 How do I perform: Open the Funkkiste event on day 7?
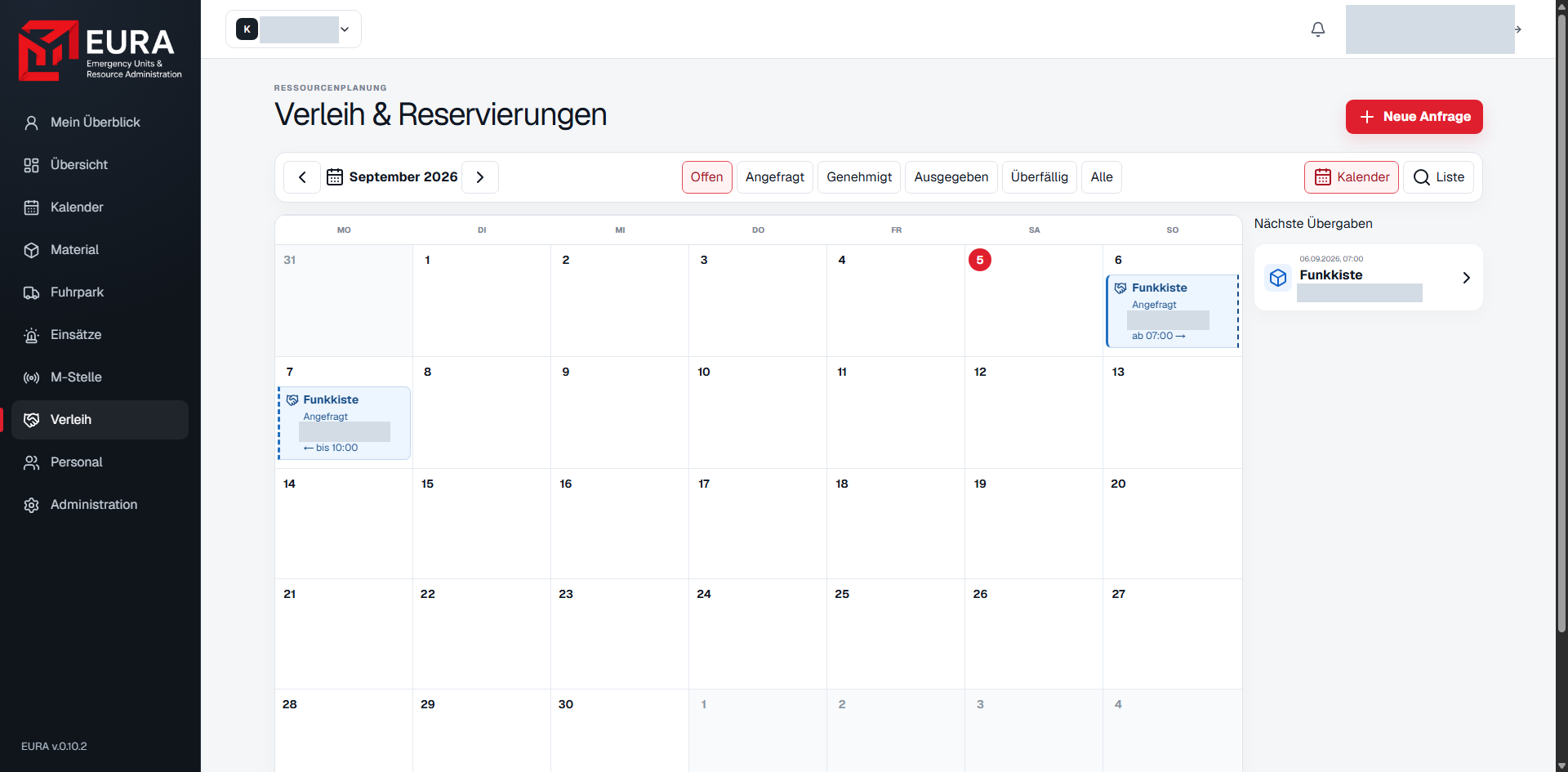click(x=344, y=423)
